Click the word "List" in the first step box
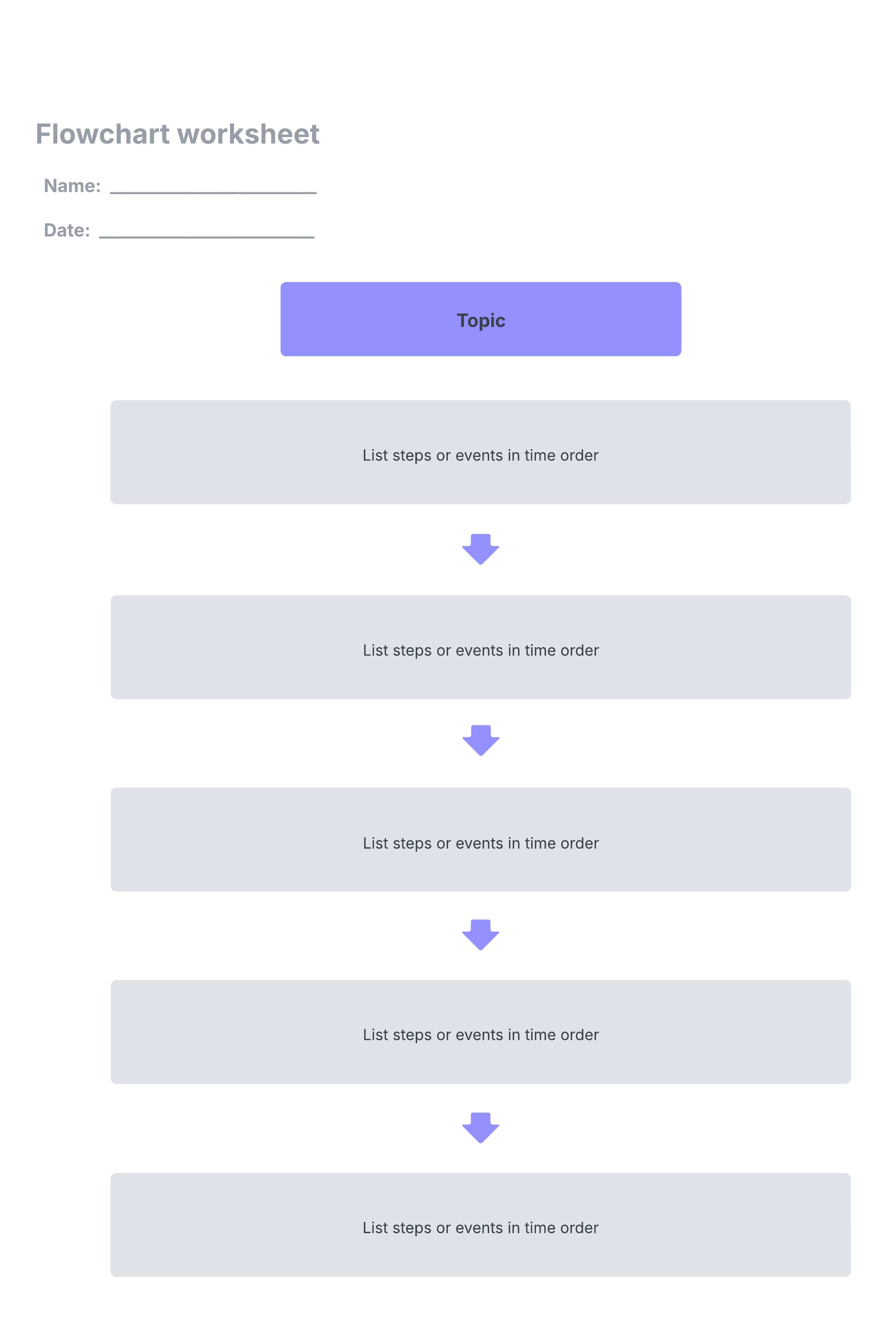 pyautogui.click(x=375, y=455)
